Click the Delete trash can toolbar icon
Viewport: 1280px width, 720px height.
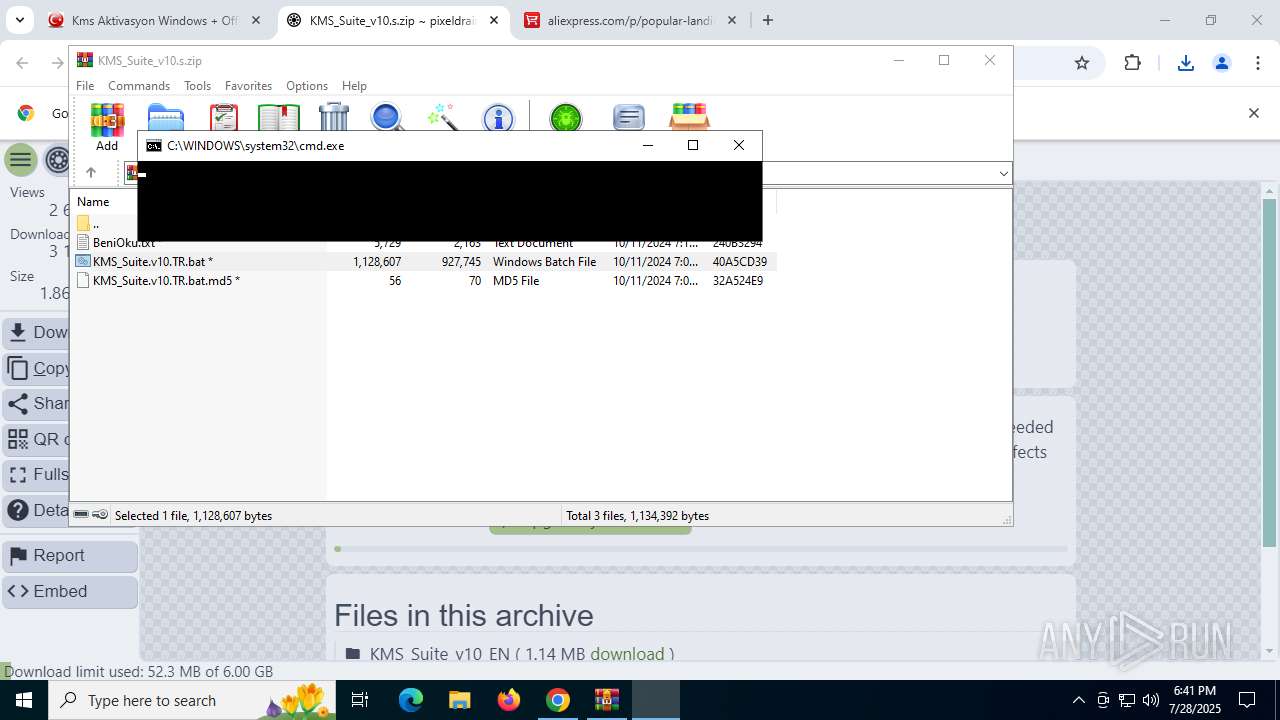coord(334,116)
